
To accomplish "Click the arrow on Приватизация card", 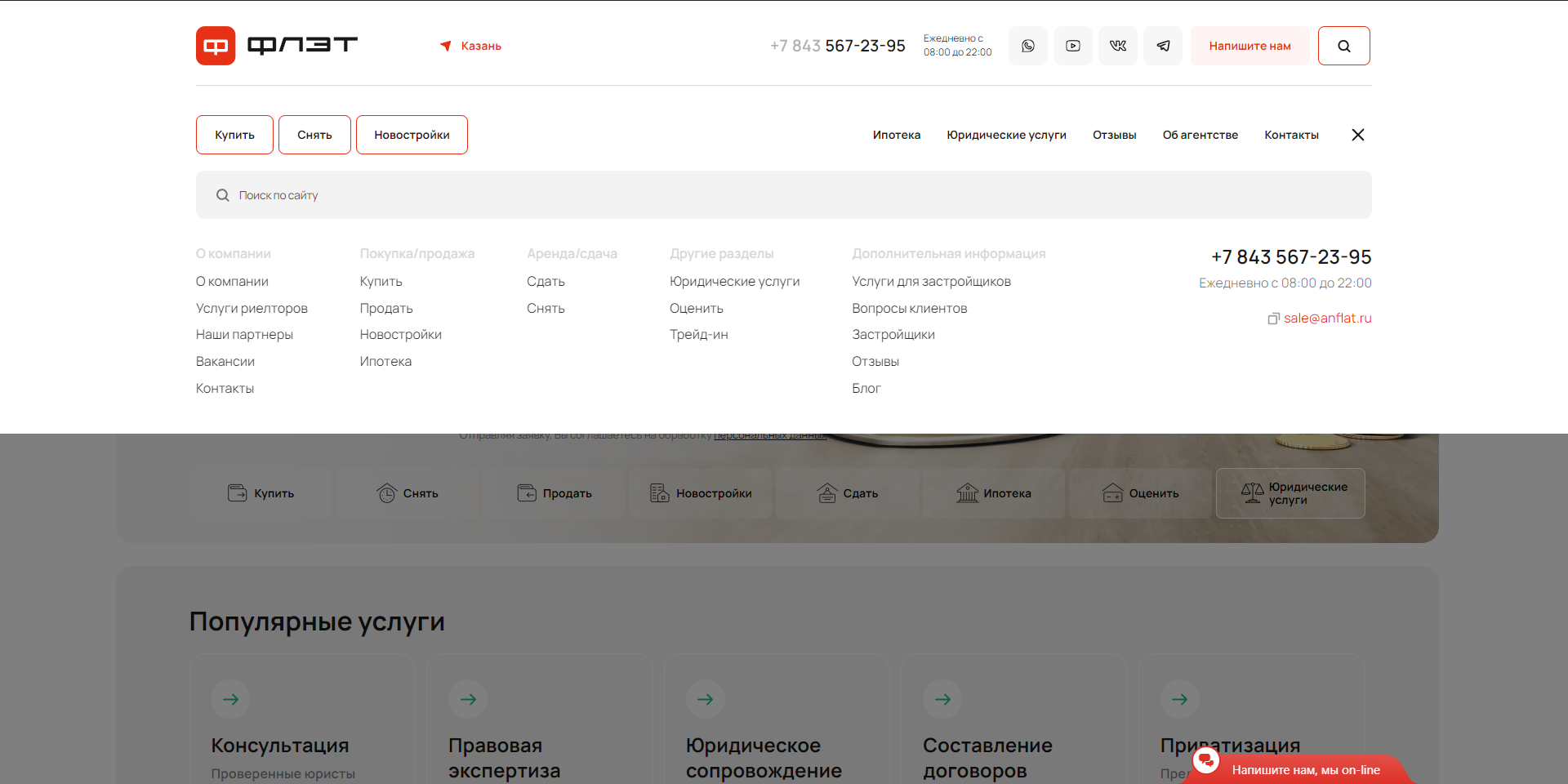I will click(1180, 699).
